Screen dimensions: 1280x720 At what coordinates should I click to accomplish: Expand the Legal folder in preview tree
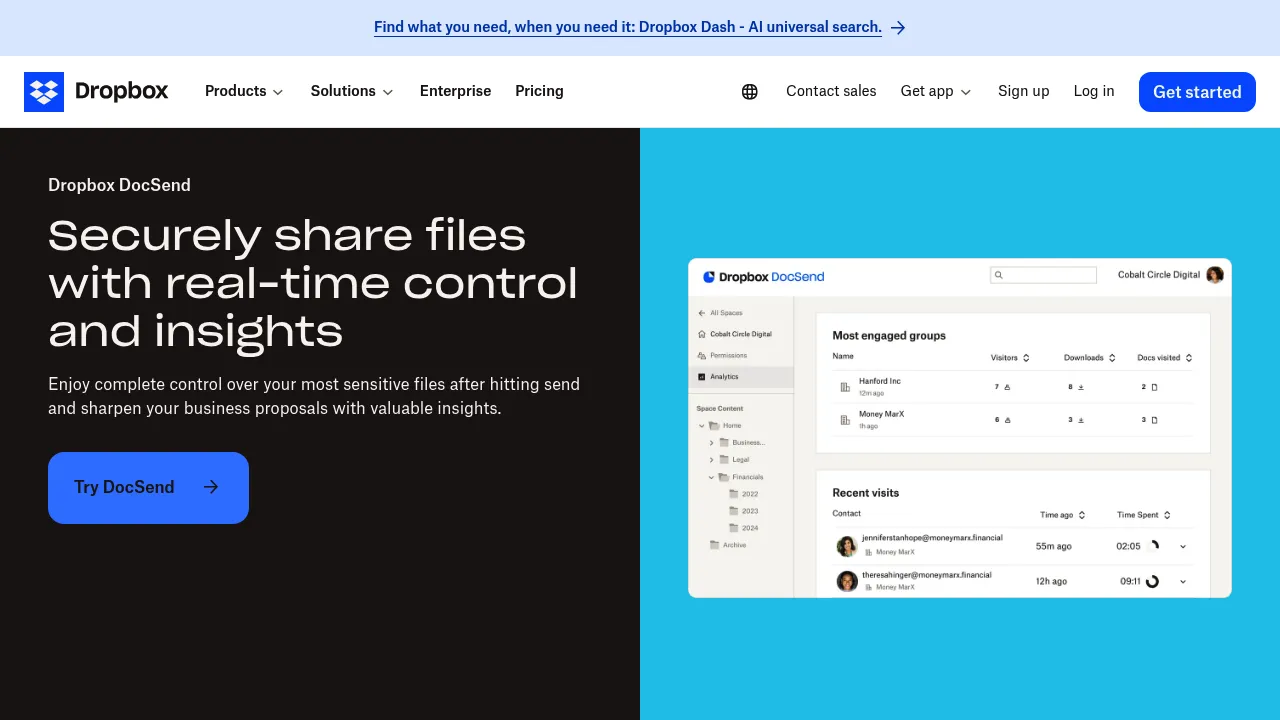point(711,460)
